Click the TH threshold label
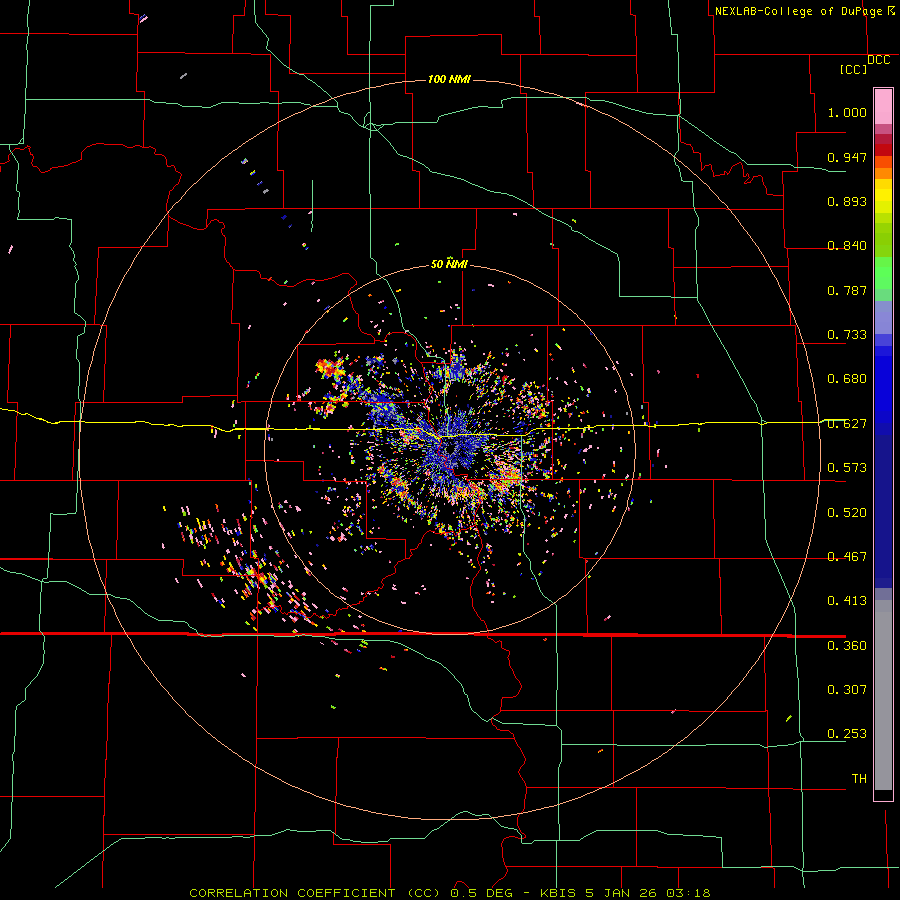The image size is (900, 900). tap(859, 779)
